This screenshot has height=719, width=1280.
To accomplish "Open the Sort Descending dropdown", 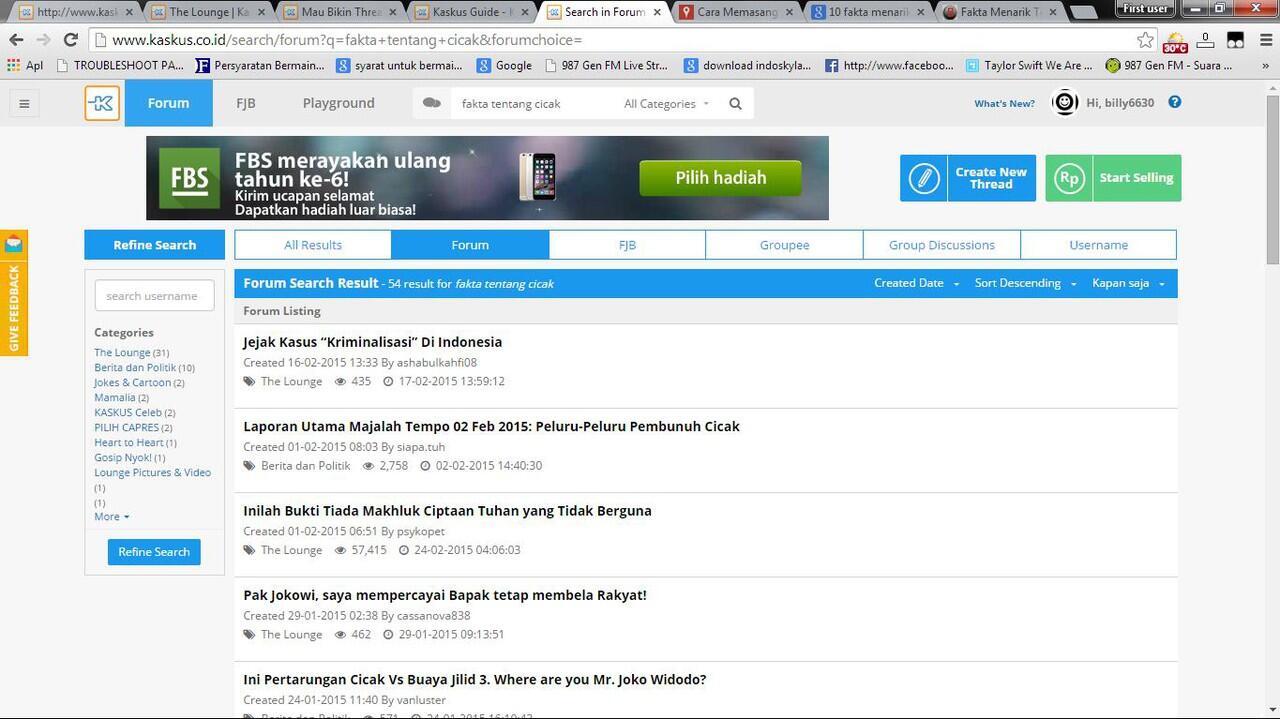I will (1025, 283).
